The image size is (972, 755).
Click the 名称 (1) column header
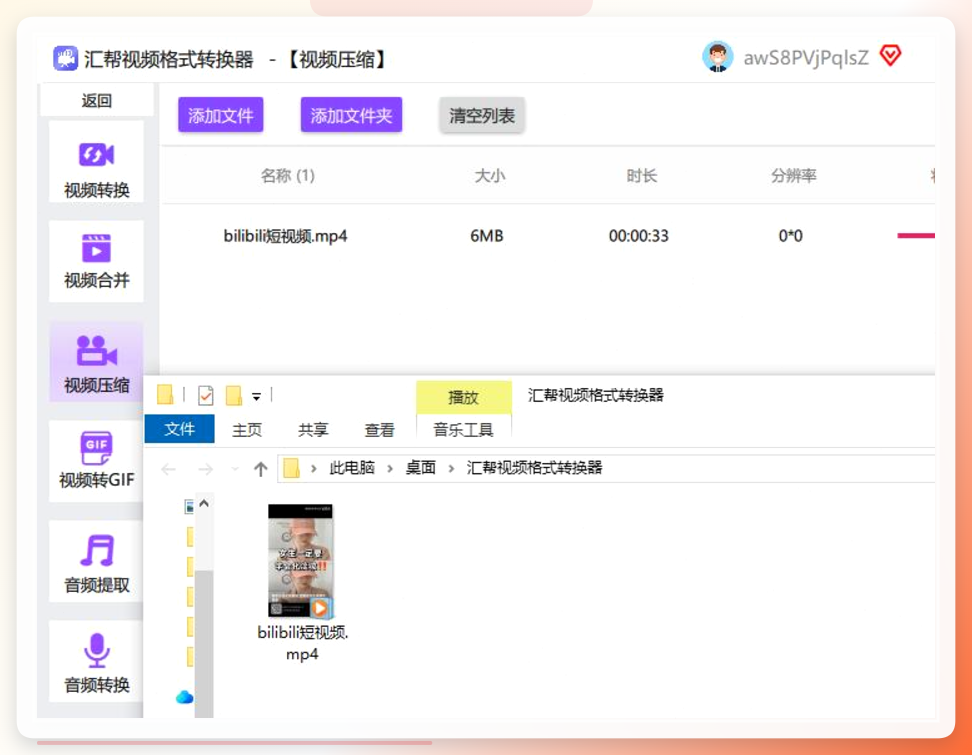coord(288,175)
